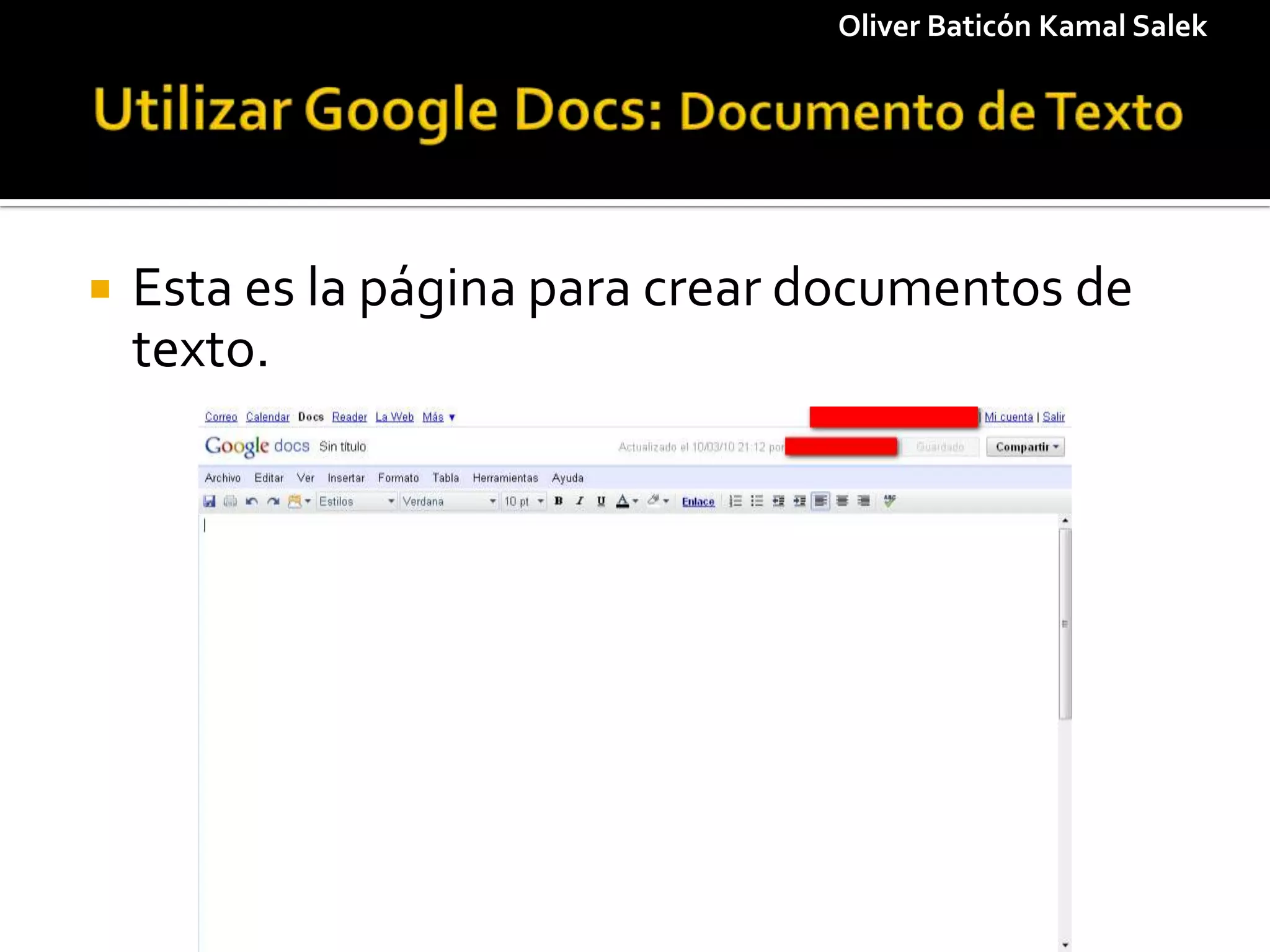Click the document's vertical scrollbar
The image size is (1270, 952).
(1065, 624)
